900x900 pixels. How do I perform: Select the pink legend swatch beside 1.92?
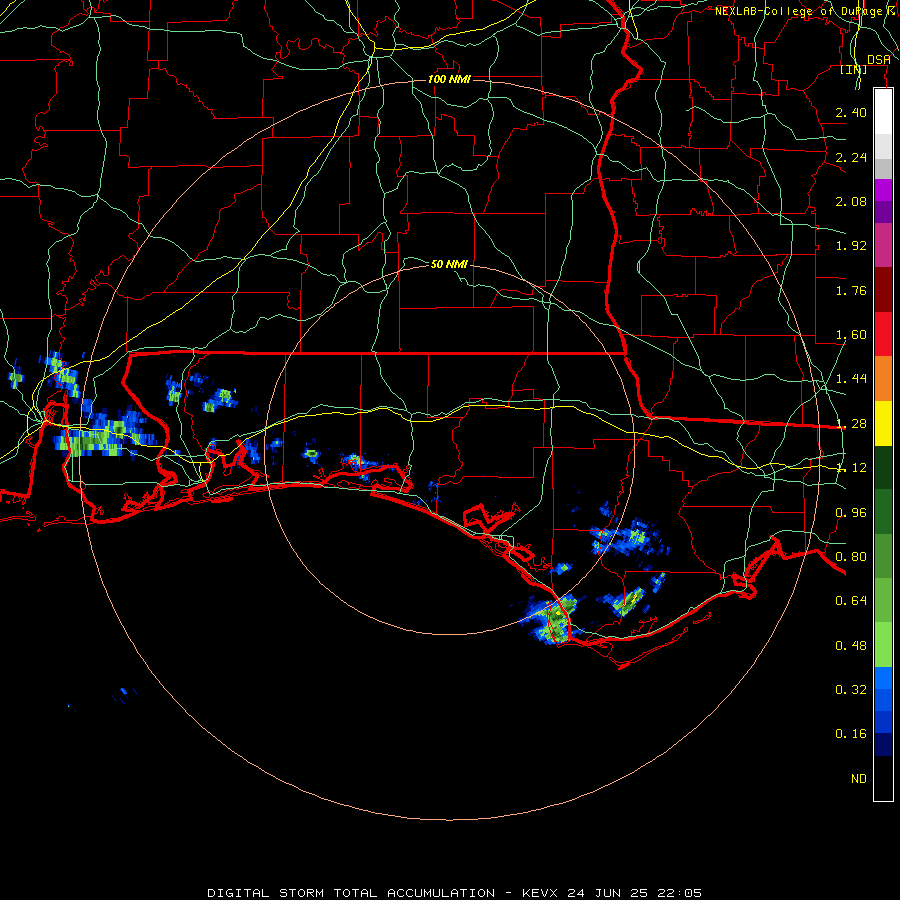[883, 245]
